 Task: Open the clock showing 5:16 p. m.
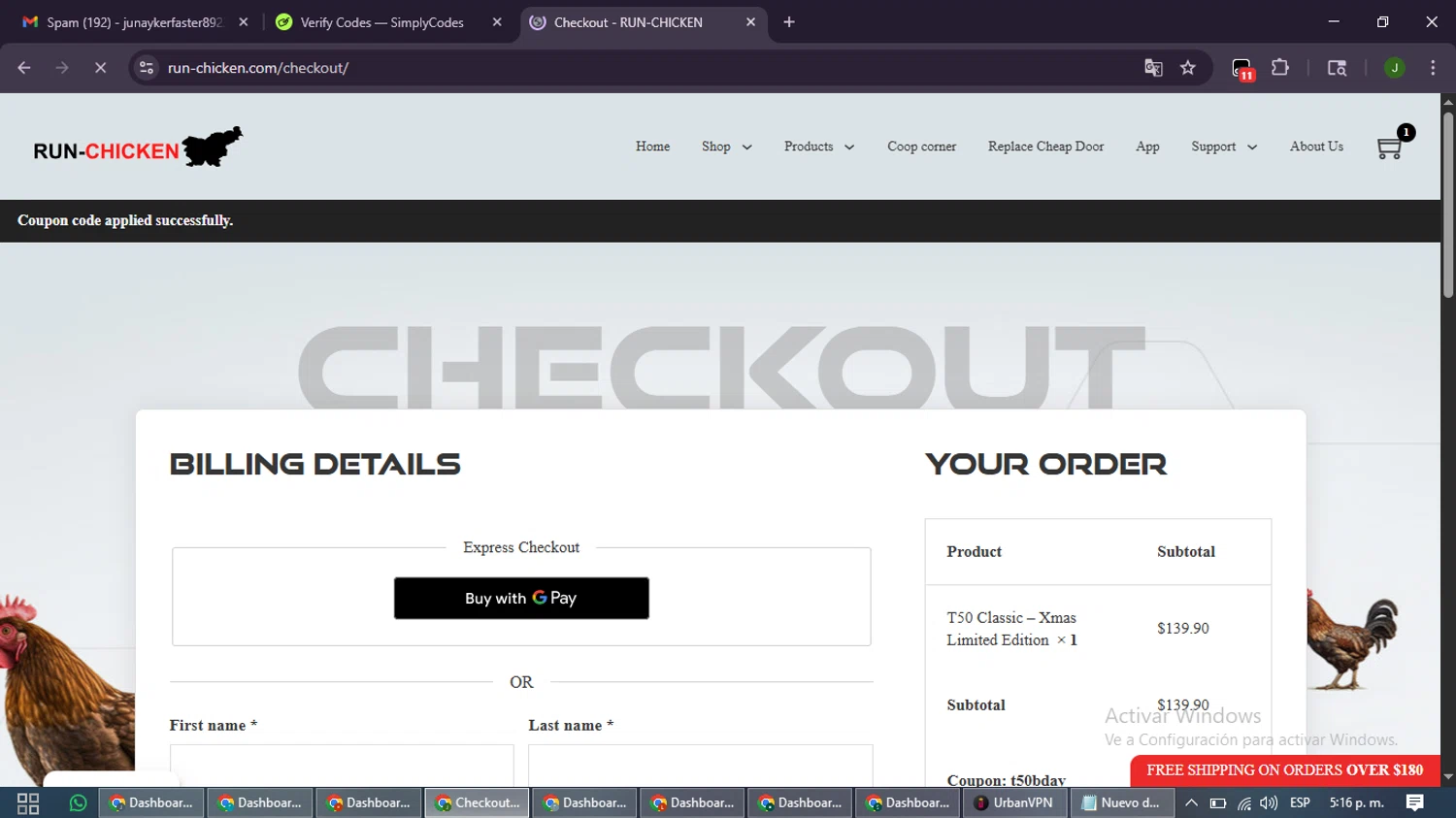tap(1357, 803)
